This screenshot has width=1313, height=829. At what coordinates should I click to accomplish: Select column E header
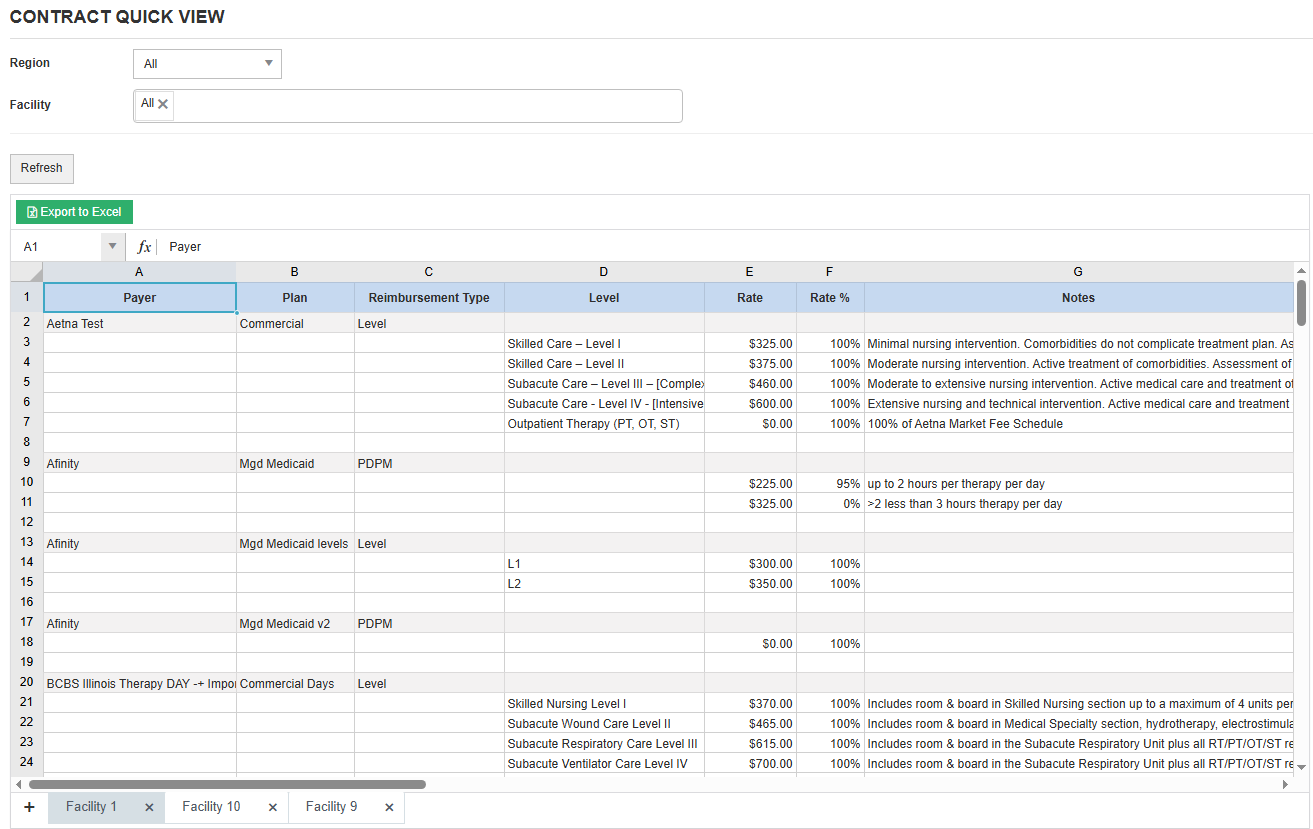[750, 272]
